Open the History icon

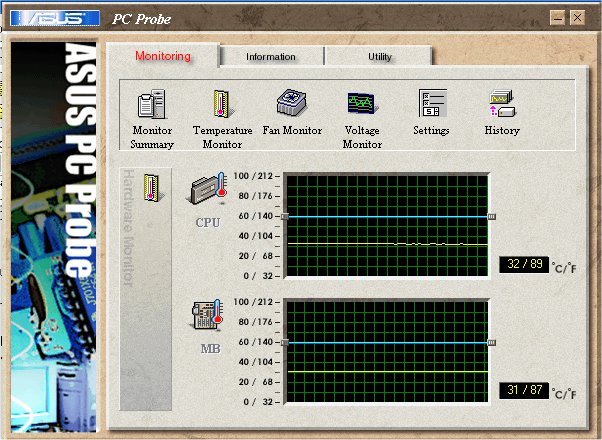pyautogui.click(x=502, y=103)
